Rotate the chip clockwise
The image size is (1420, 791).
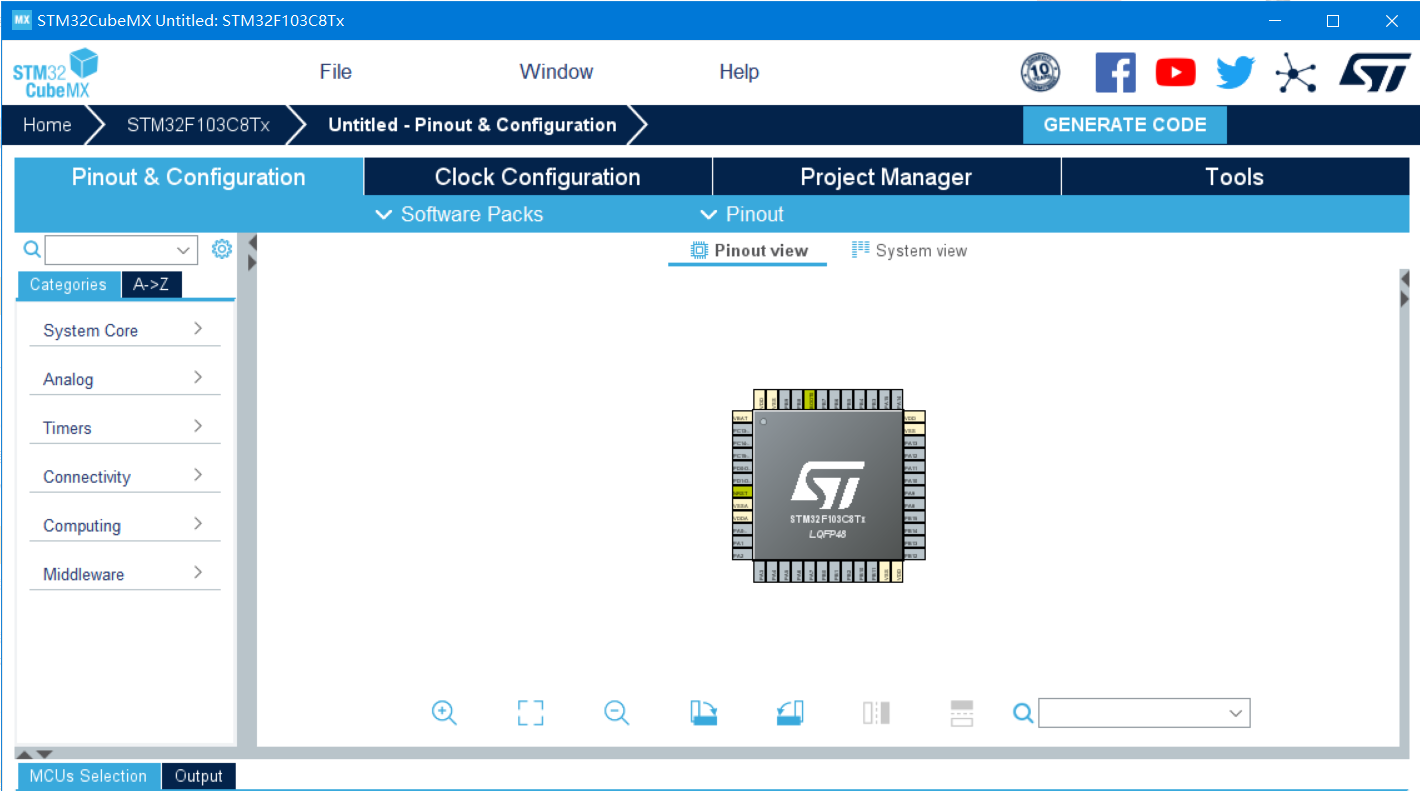[703, 712]
